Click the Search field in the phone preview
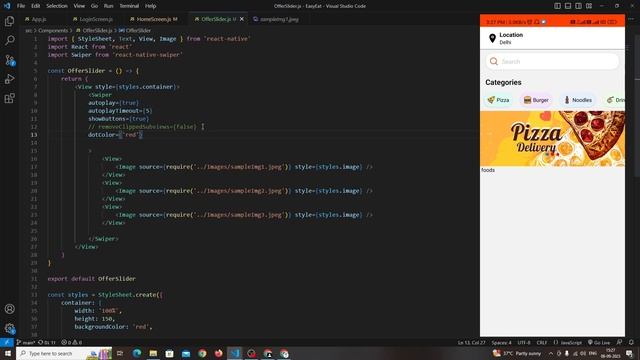640x360 pixels. (x=552, y=61)
